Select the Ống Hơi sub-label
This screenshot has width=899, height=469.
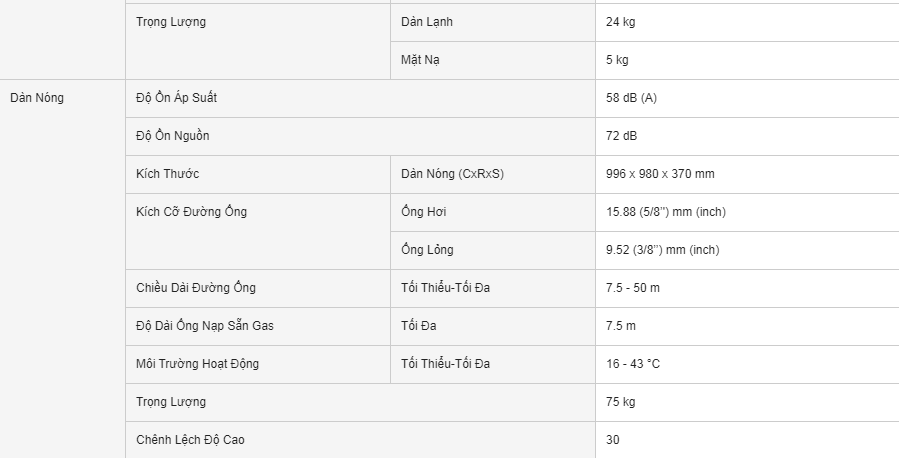pos(424,212)
